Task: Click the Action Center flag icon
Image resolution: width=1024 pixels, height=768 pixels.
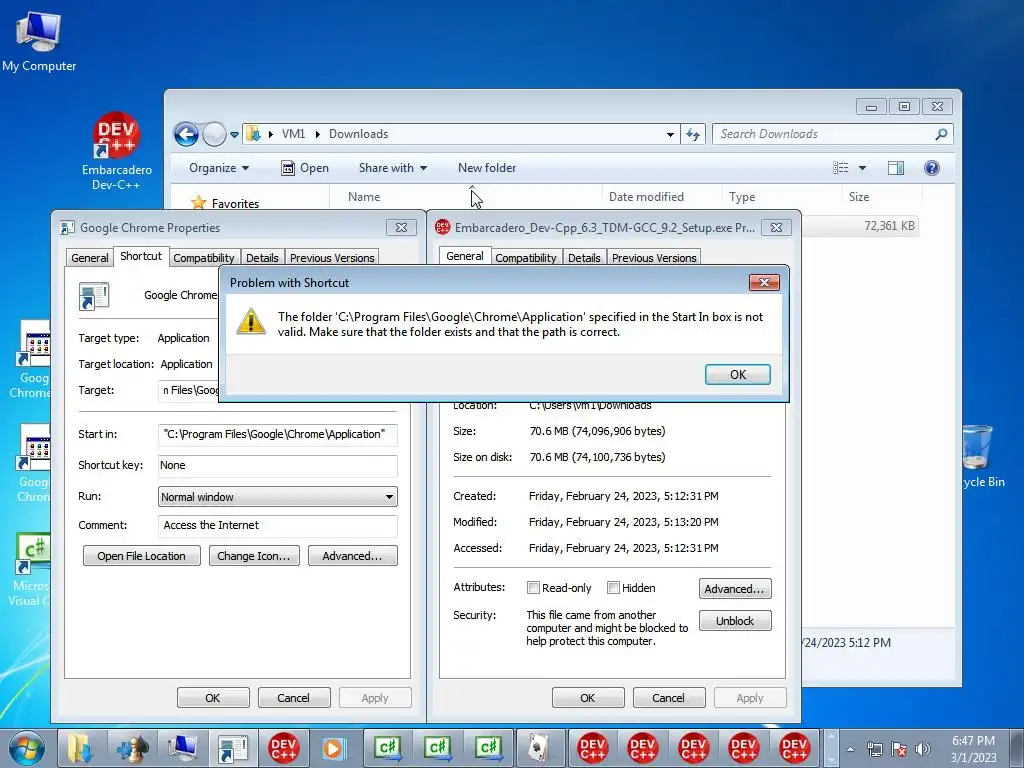Action: click(x=899, y=749)
